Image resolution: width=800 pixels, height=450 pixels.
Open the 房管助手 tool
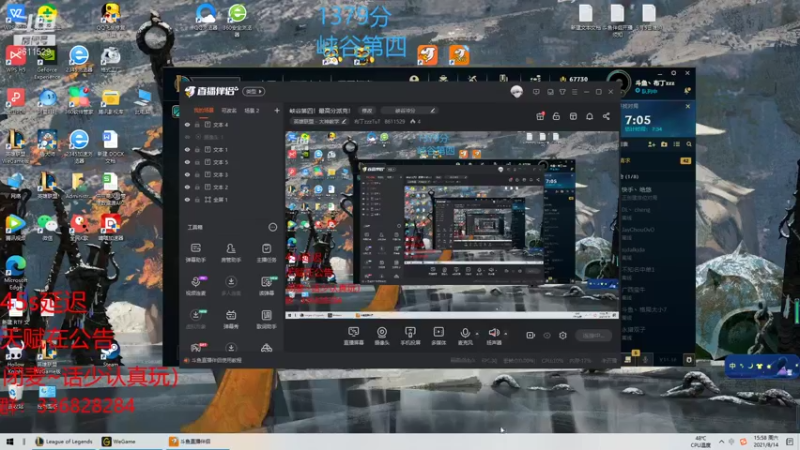click(231, 253)
